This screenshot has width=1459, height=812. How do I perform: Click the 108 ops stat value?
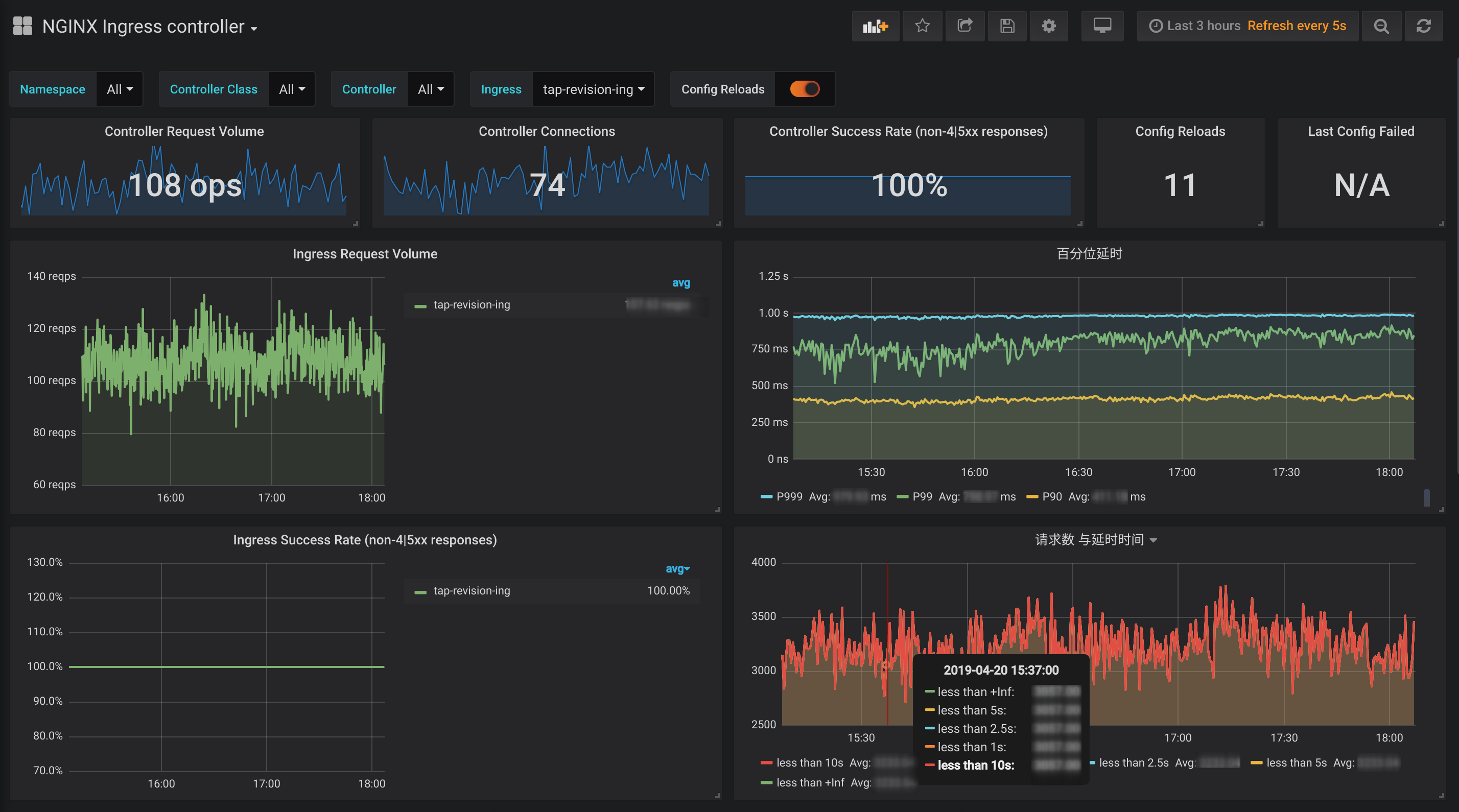tap(184, 185)
